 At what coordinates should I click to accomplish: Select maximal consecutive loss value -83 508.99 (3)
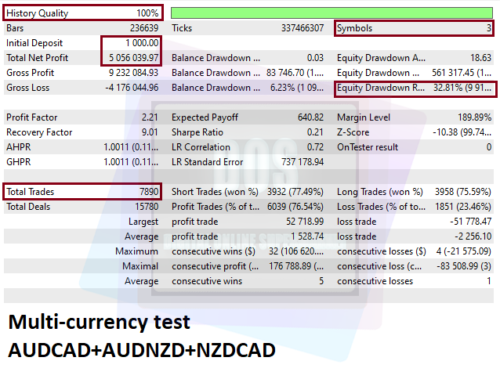(464, 266)
